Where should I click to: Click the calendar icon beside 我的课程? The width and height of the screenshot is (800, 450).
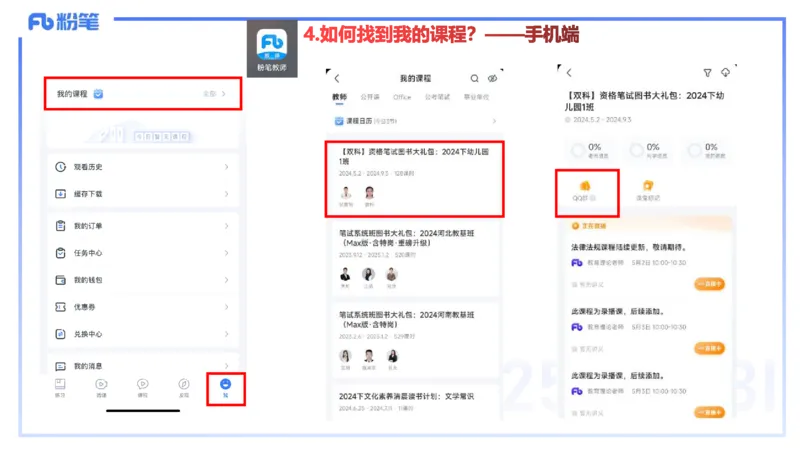tap(98, 94)
